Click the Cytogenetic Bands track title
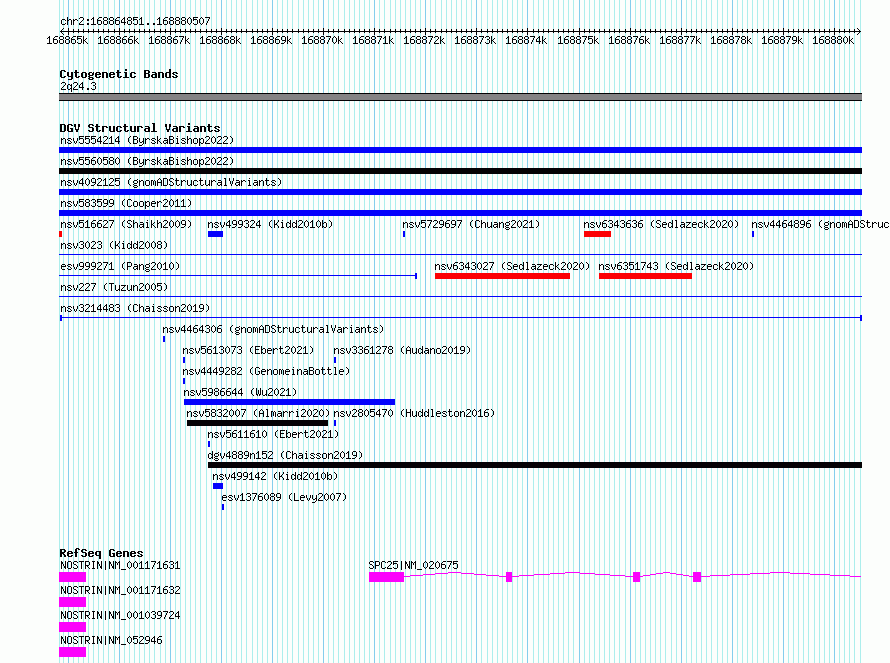The width and height of the screenshot is (890, 663). [119, 74]
